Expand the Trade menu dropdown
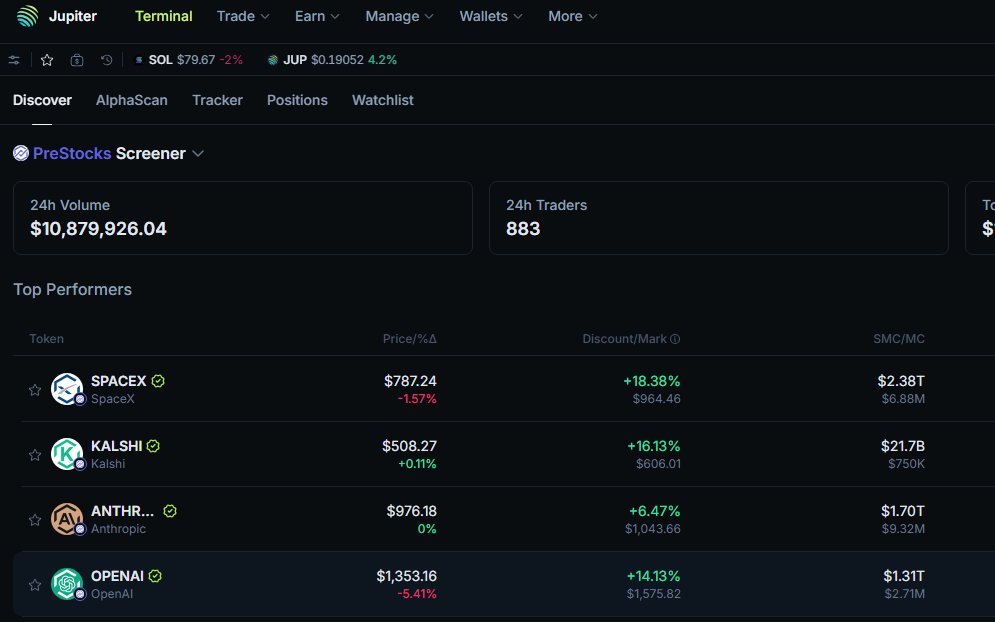 243,17
